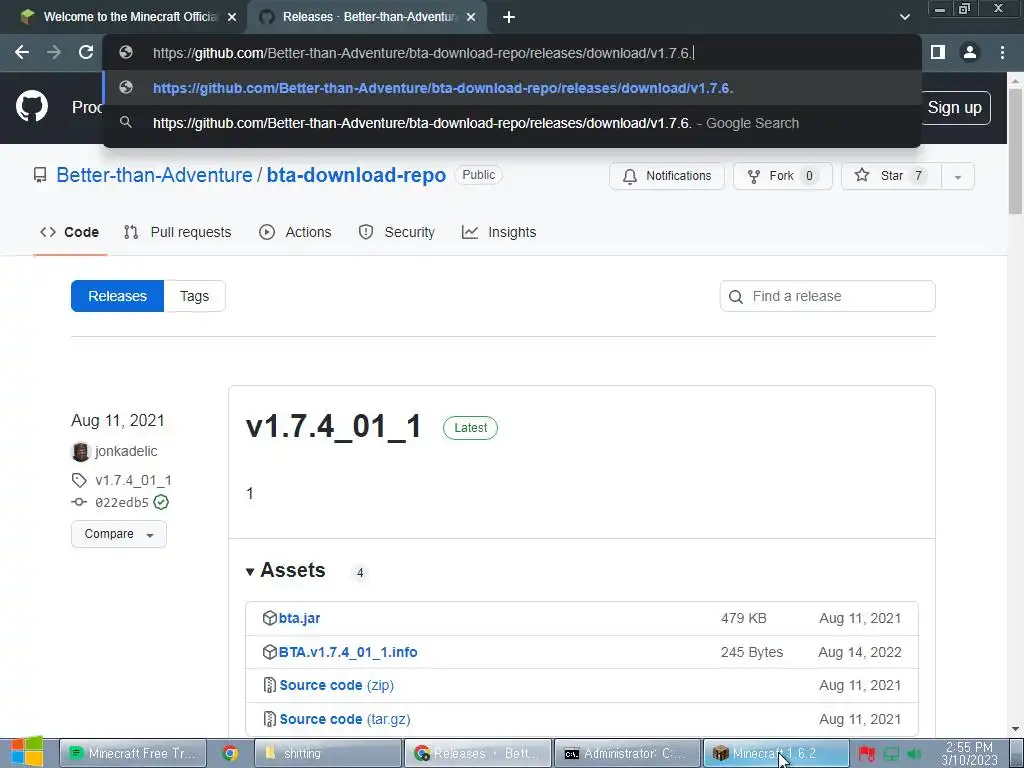Image resolution: width=1024 pixels, height=768 pixels.
Task: Switch to the Tags view
Action: [195, 296]
